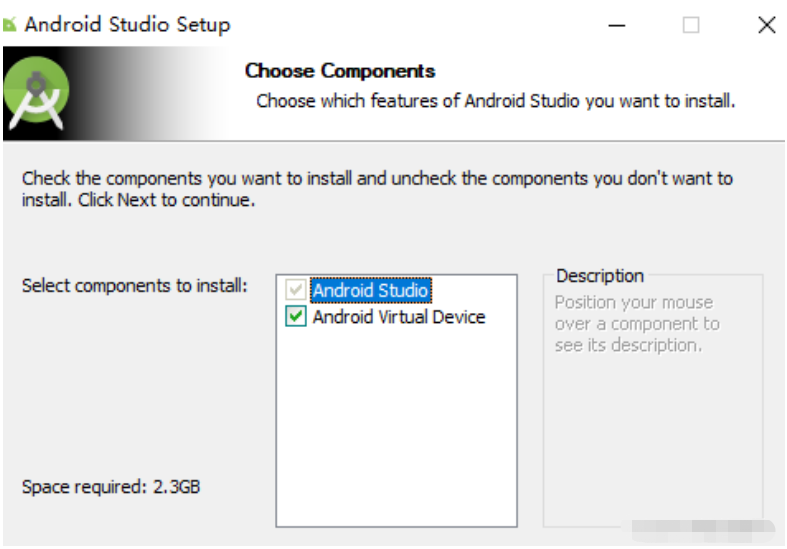Click empty space inside Description panel
Viewport: 787px width, 549px height.
coord(653,440)
